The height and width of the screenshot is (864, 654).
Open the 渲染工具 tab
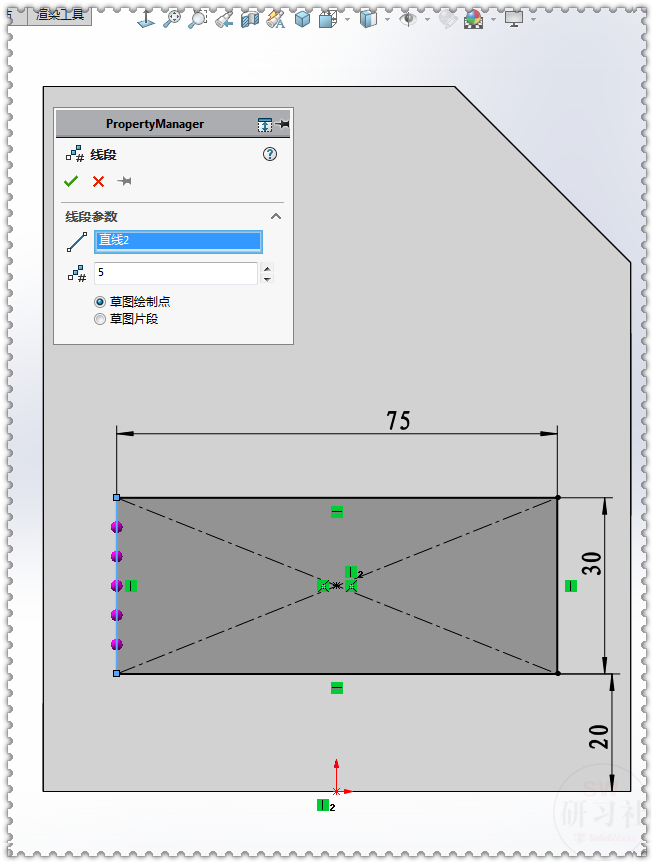tap(60, 15)
